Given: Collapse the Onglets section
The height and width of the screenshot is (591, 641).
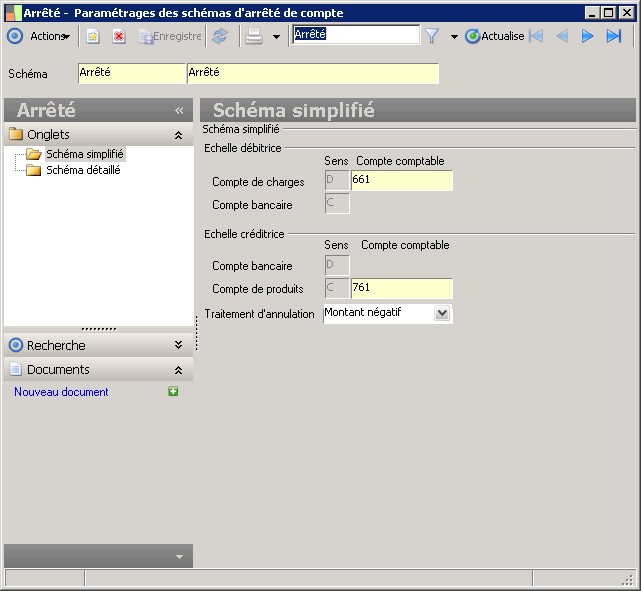Looking at the screenshot, I should (x=178, y=135).
